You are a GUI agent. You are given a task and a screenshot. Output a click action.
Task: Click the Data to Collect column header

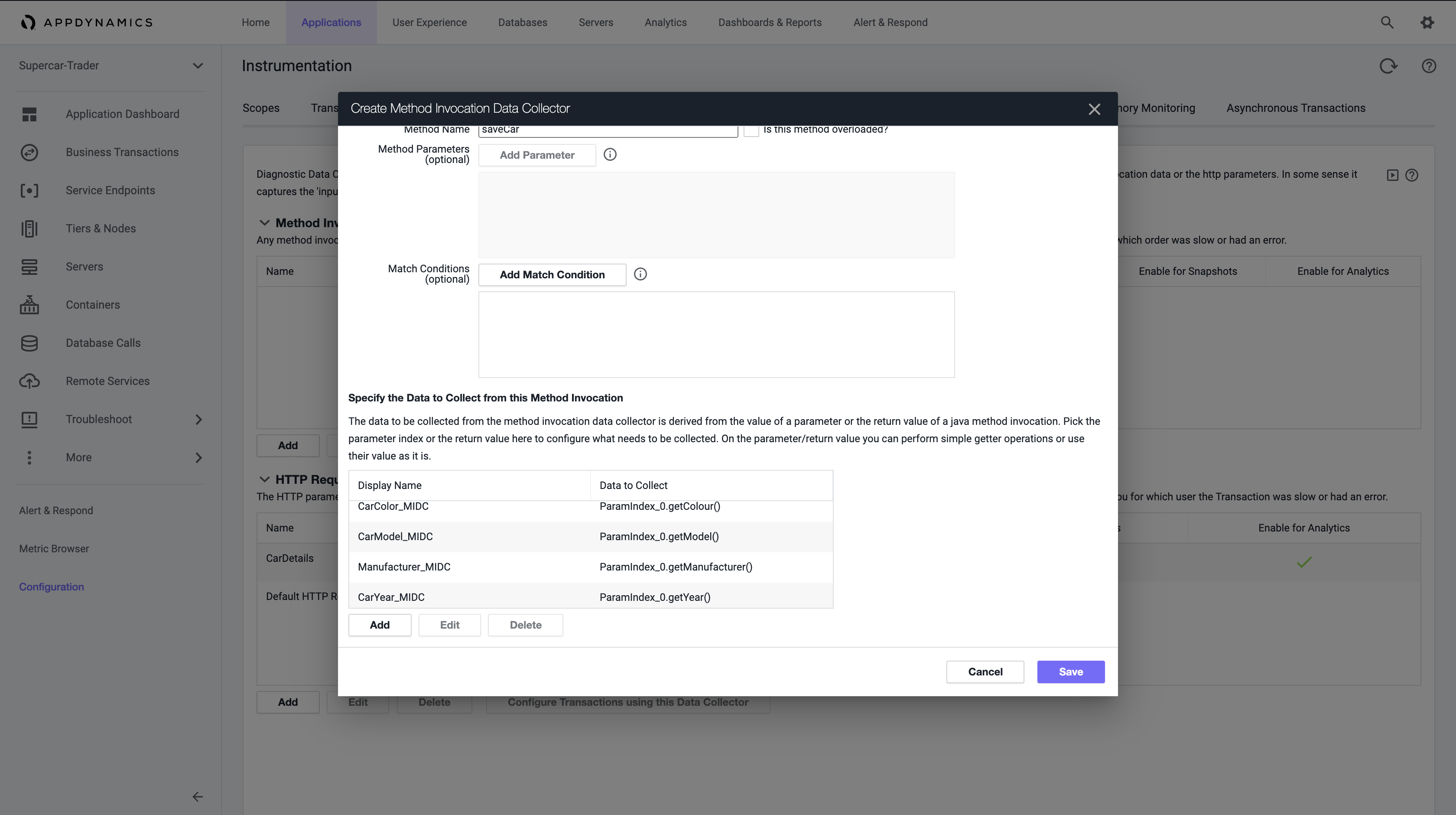[x=712, y=486]
